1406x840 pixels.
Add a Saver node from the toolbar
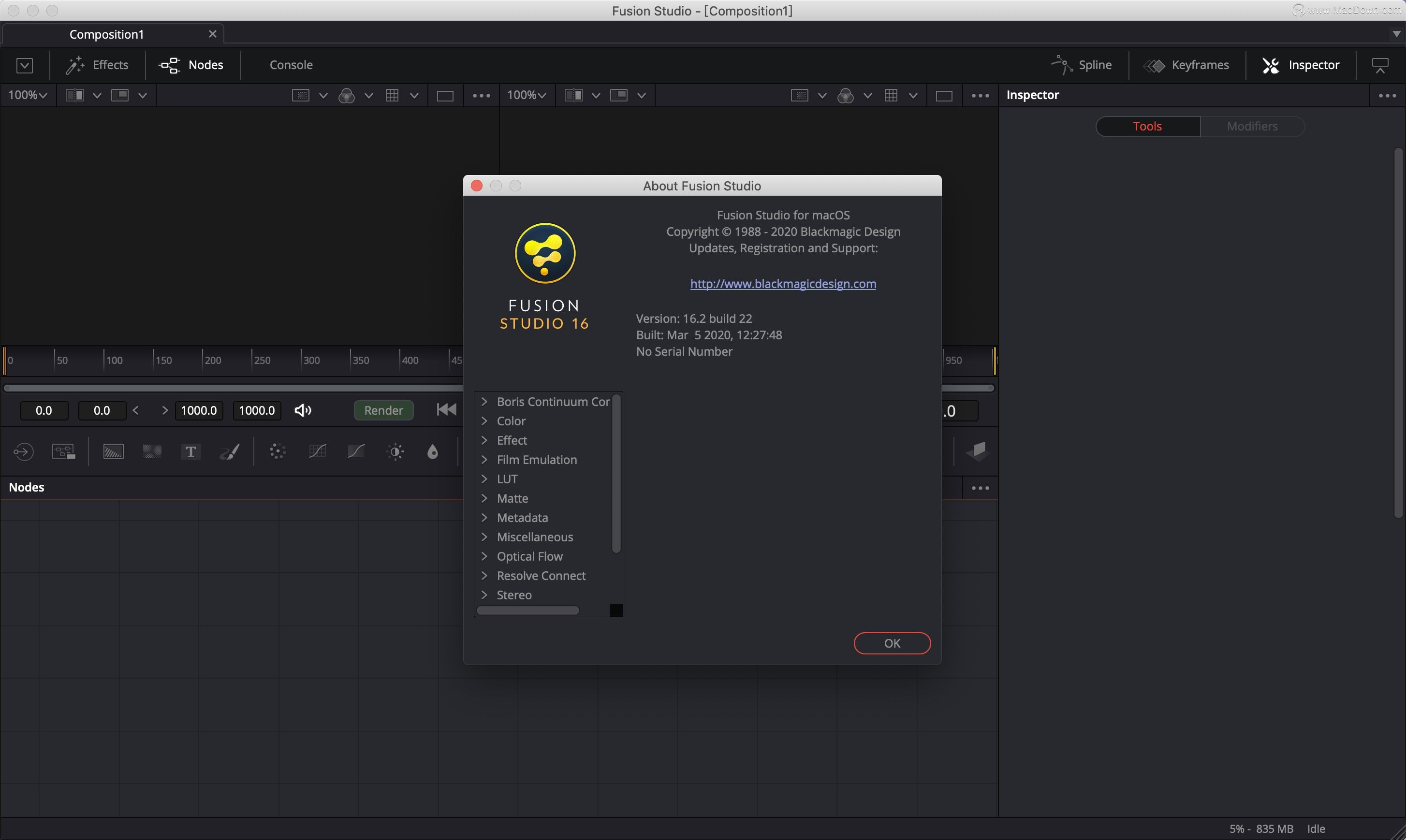coord(63,452)
